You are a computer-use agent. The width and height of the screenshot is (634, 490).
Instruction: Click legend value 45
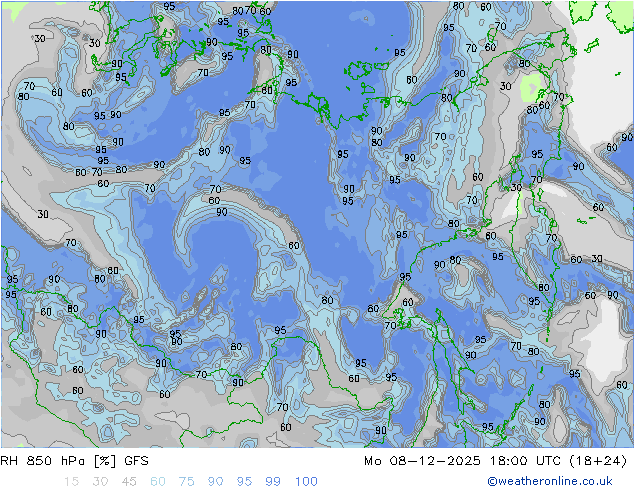(x=129, y=482)
